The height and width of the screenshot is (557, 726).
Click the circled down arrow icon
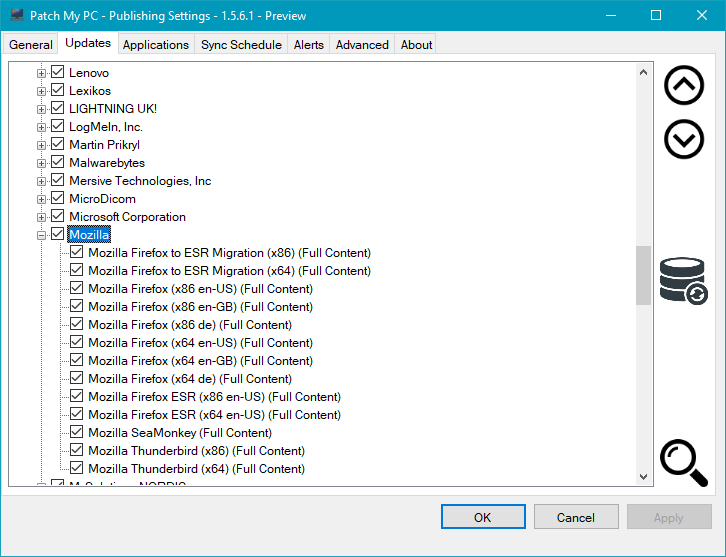[684, 139]
